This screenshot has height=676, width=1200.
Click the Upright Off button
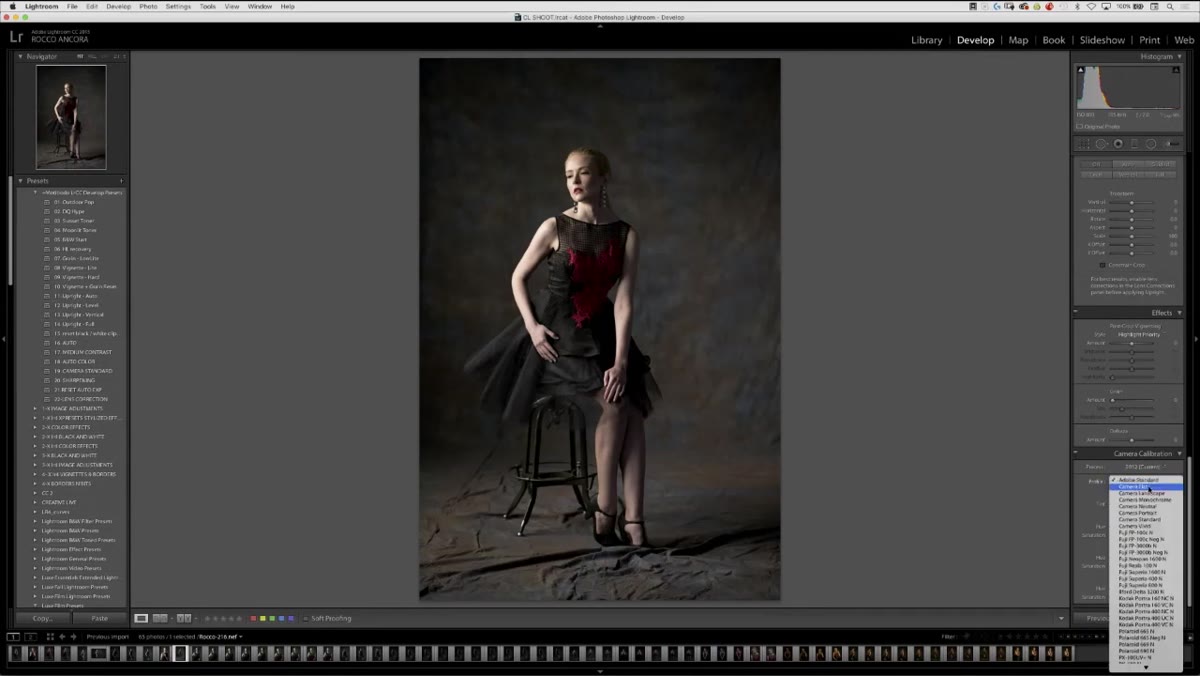click(1096, 164)
